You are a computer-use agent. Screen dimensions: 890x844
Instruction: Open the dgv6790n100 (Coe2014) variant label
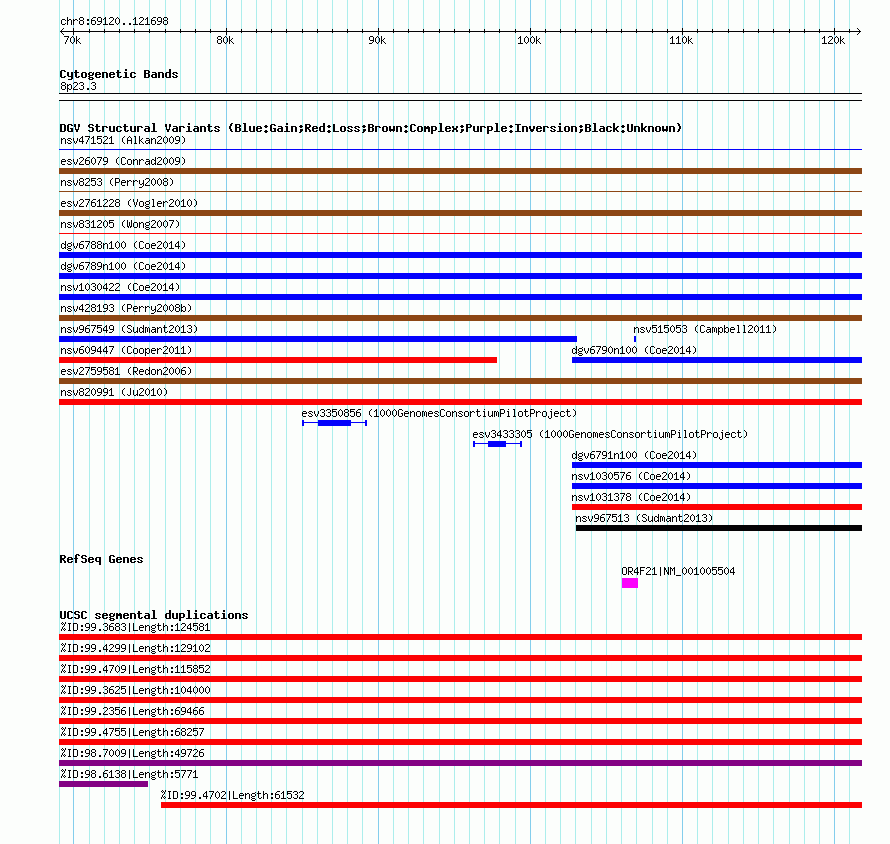(634, 350)
